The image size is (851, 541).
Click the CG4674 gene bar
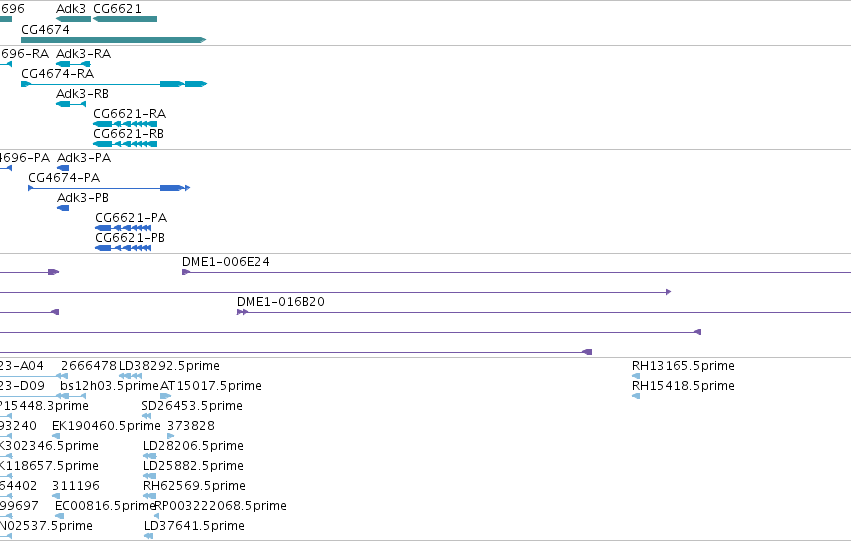coord(113,40)
